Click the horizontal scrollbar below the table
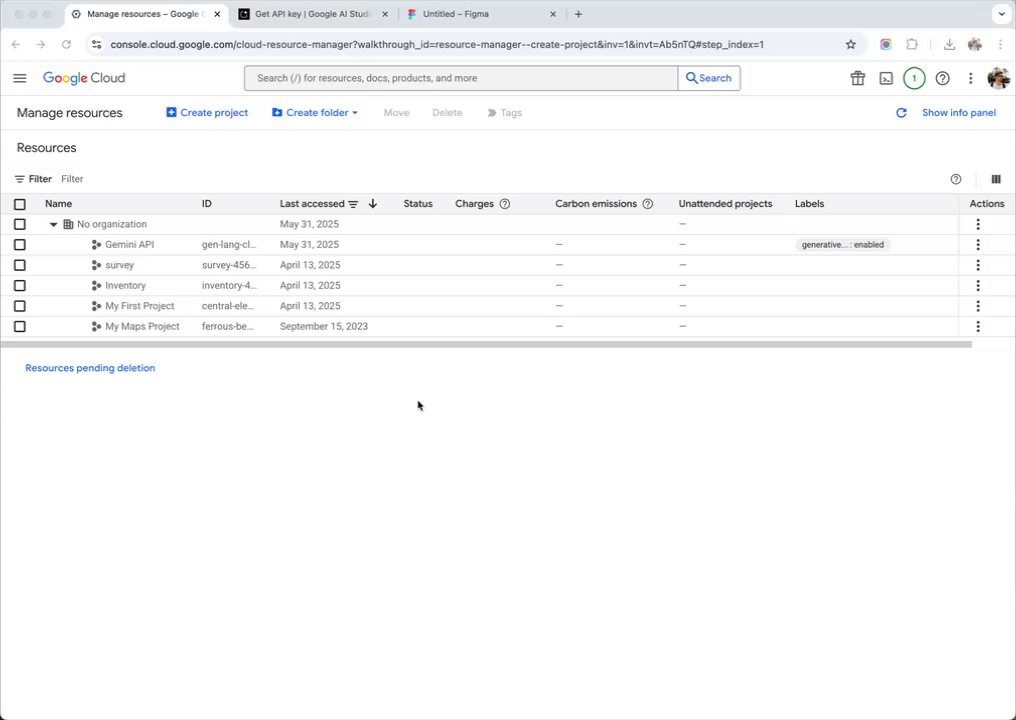 (x=486, y=345)
